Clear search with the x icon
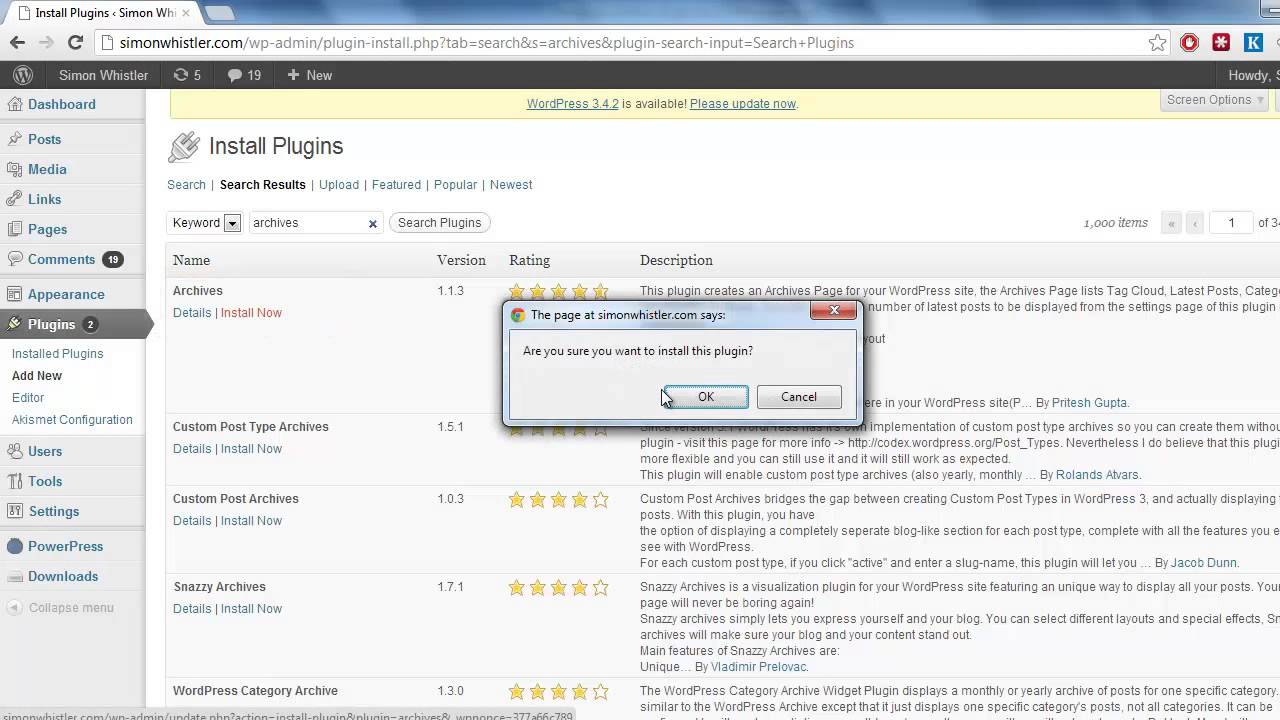This screenshot has height=720, width=1280. click(373, 224)
